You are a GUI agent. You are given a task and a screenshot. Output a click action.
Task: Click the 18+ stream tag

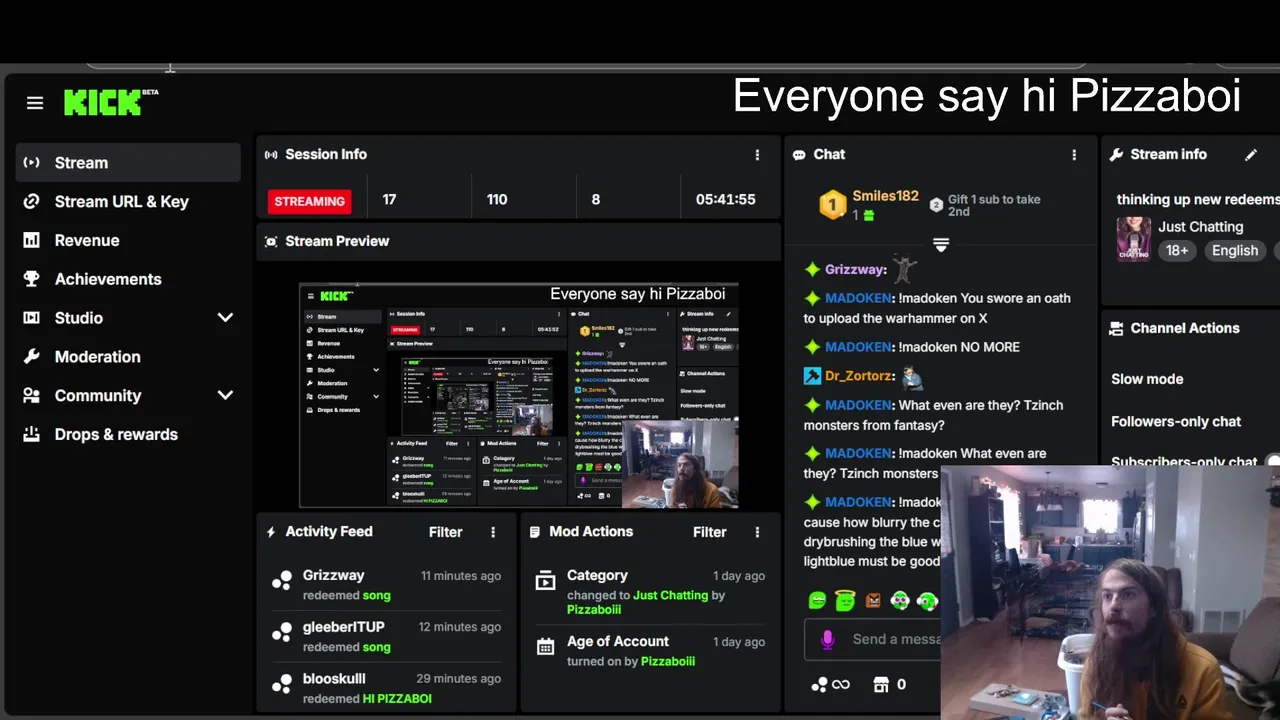click(x=1177, y=251)
